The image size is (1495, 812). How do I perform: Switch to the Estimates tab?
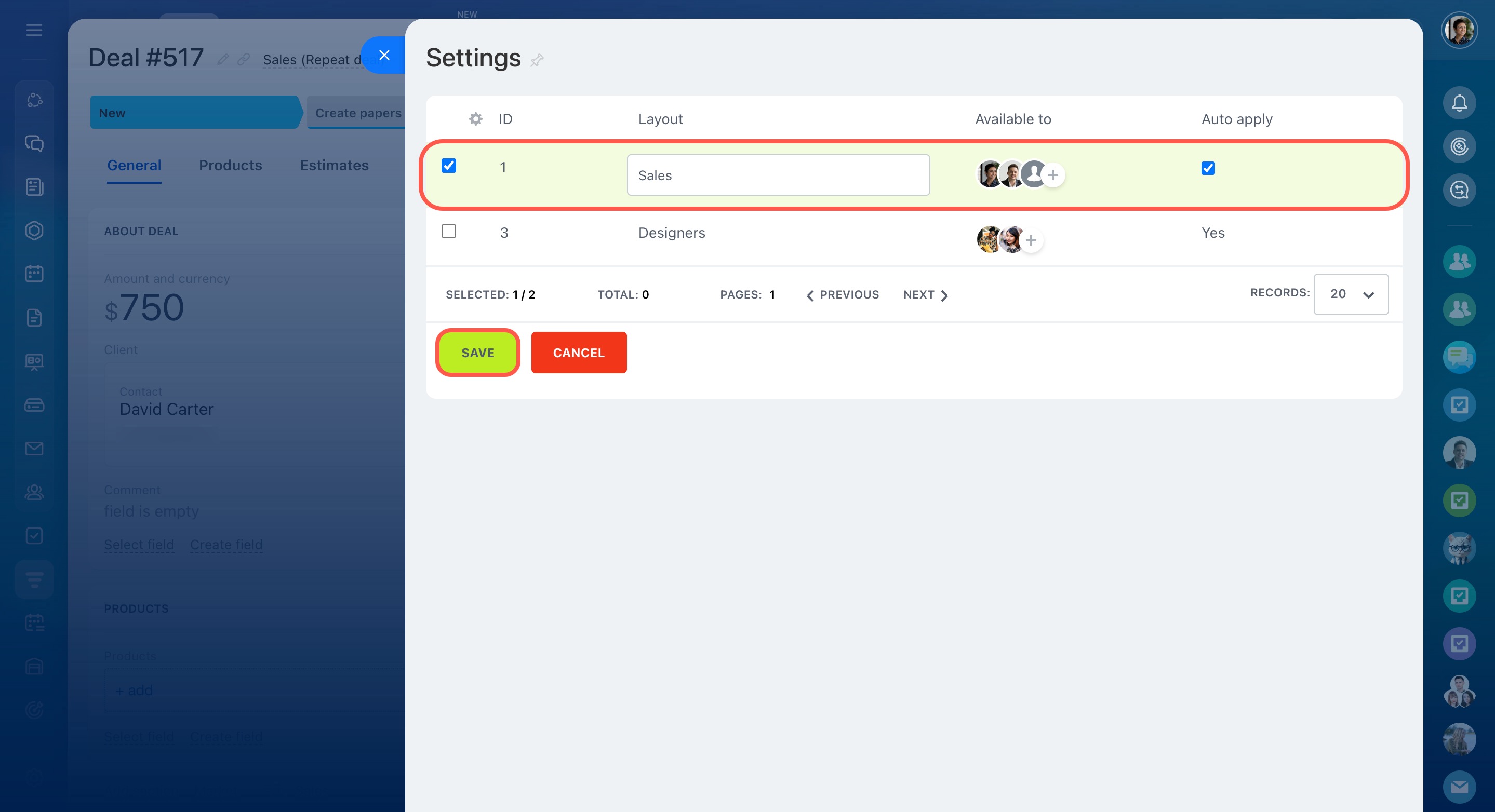333,165
